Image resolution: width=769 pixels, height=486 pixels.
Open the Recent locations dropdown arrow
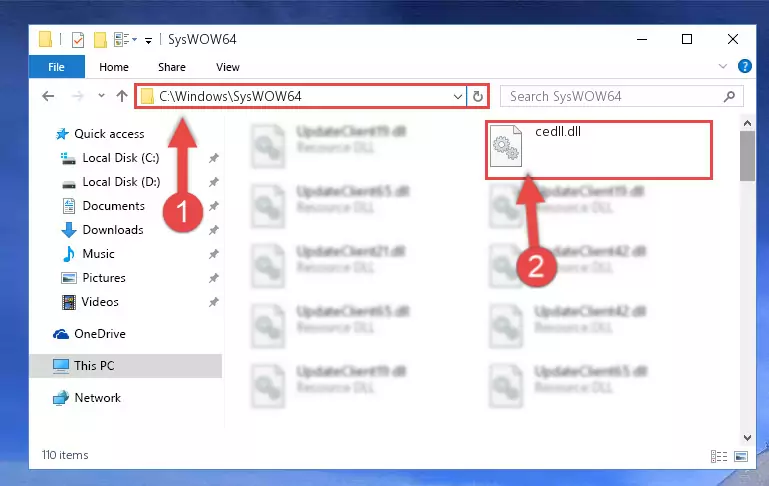(x=101, y=96)
